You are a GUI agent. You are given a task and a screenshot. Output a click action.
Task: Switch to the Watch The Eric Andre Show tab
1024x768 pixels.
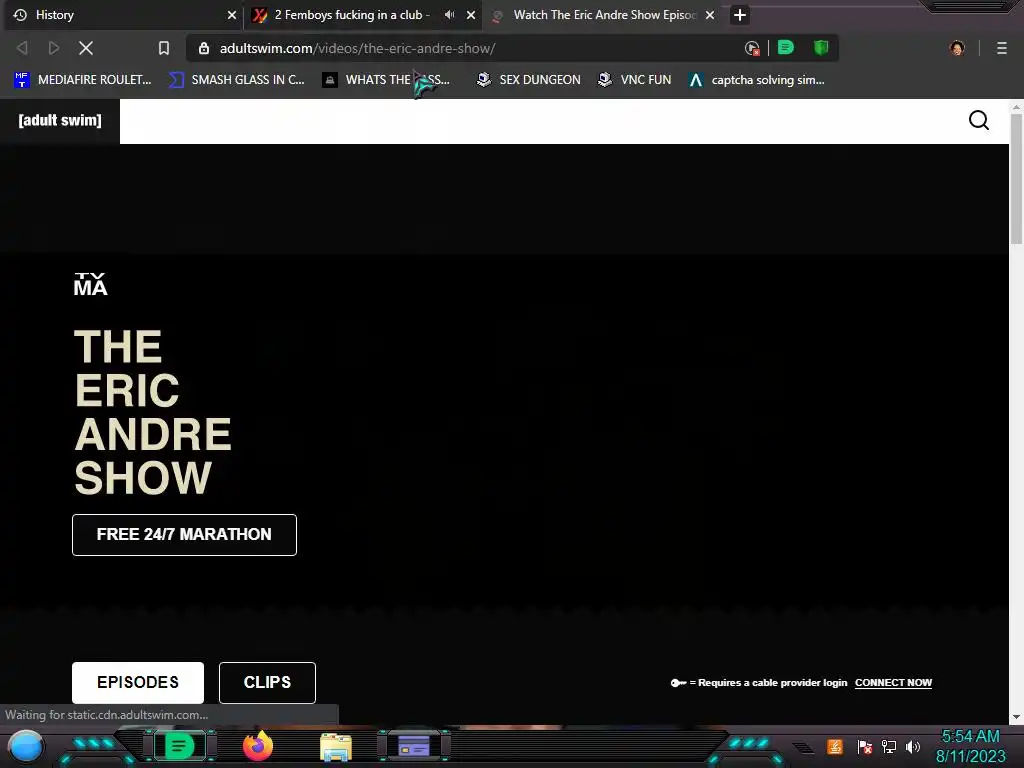tap(602, 15)
